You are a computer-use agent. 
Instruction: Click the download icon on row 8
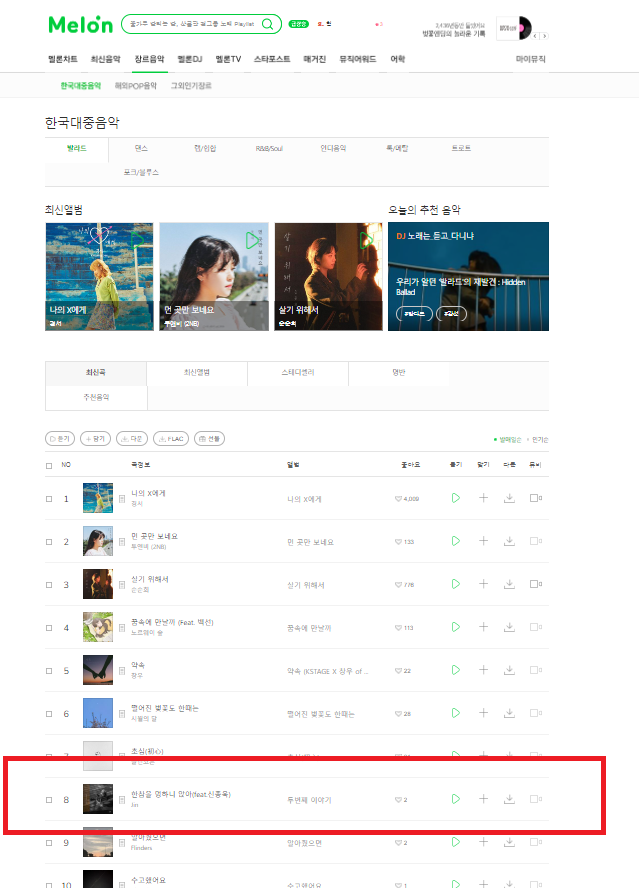pos(509,799)
